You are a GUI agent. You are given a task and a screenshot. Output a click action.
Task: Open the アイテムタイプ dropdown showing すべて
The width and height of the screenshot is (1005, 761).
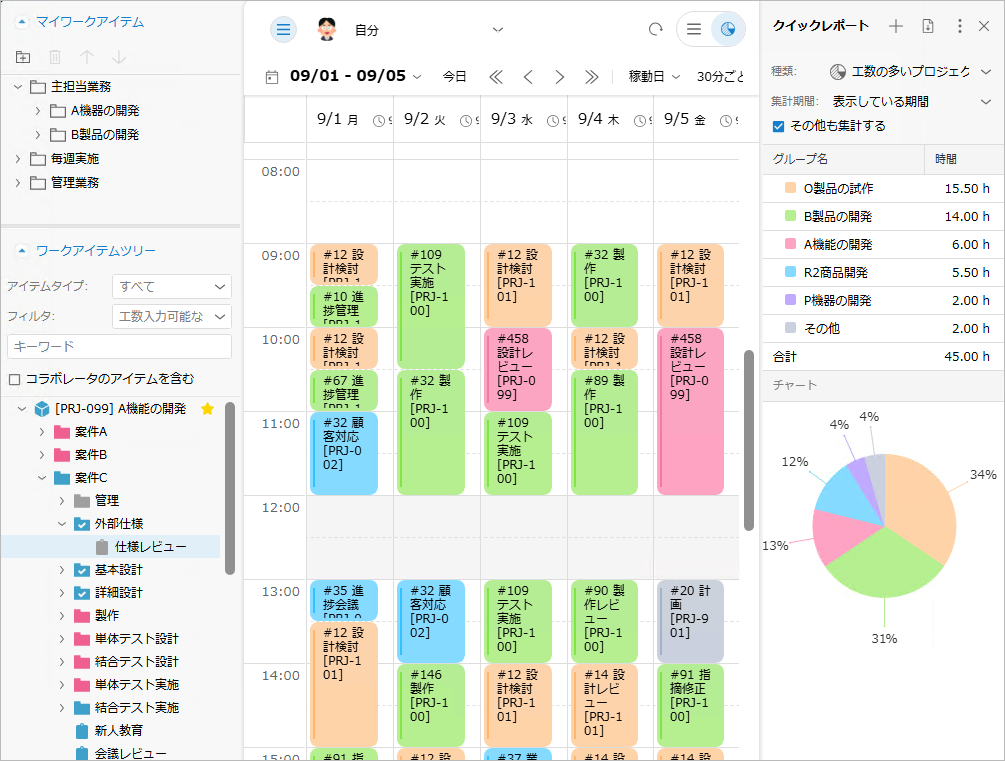(171, 287)
